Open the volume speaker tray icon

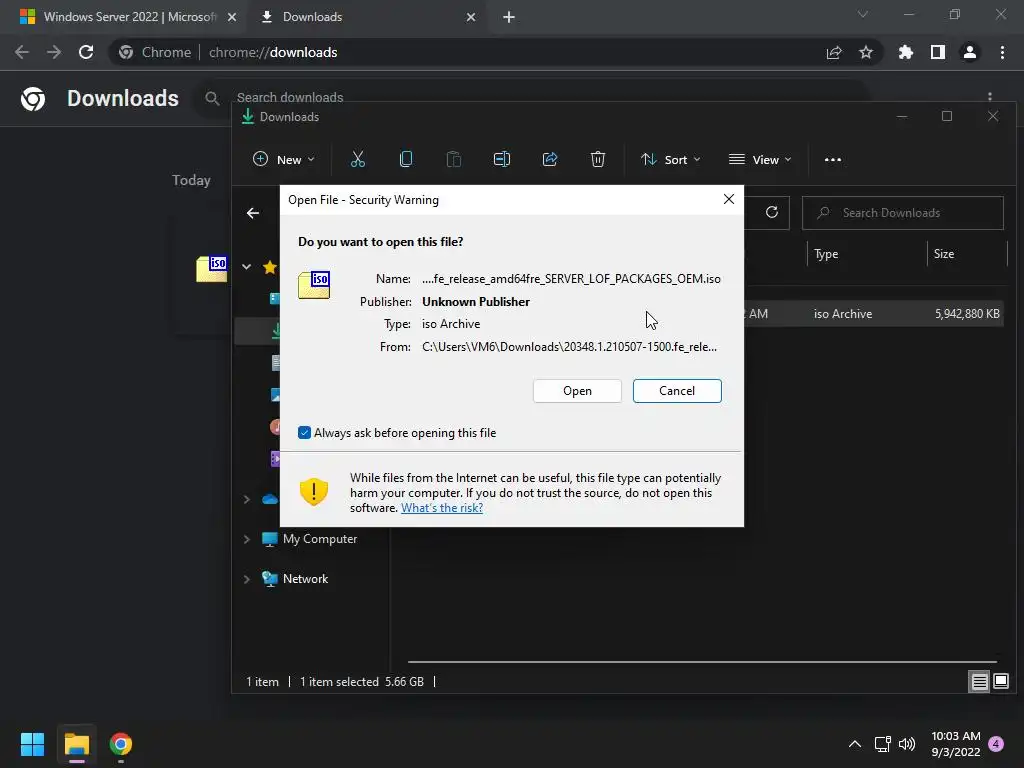tap(906, 744)
